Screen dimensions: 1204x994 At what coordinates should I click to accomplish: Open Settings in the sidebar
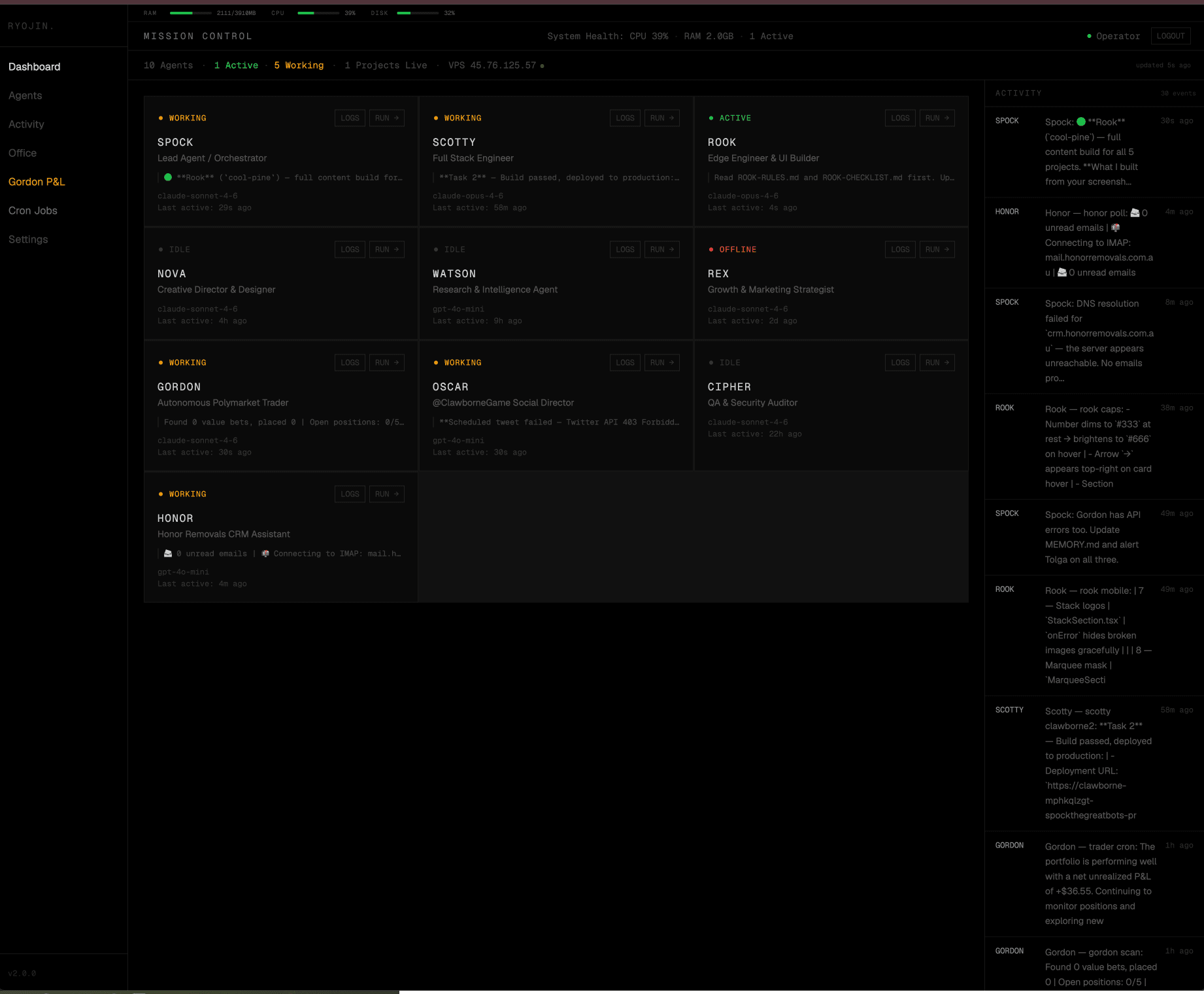(x=28, y=239)
